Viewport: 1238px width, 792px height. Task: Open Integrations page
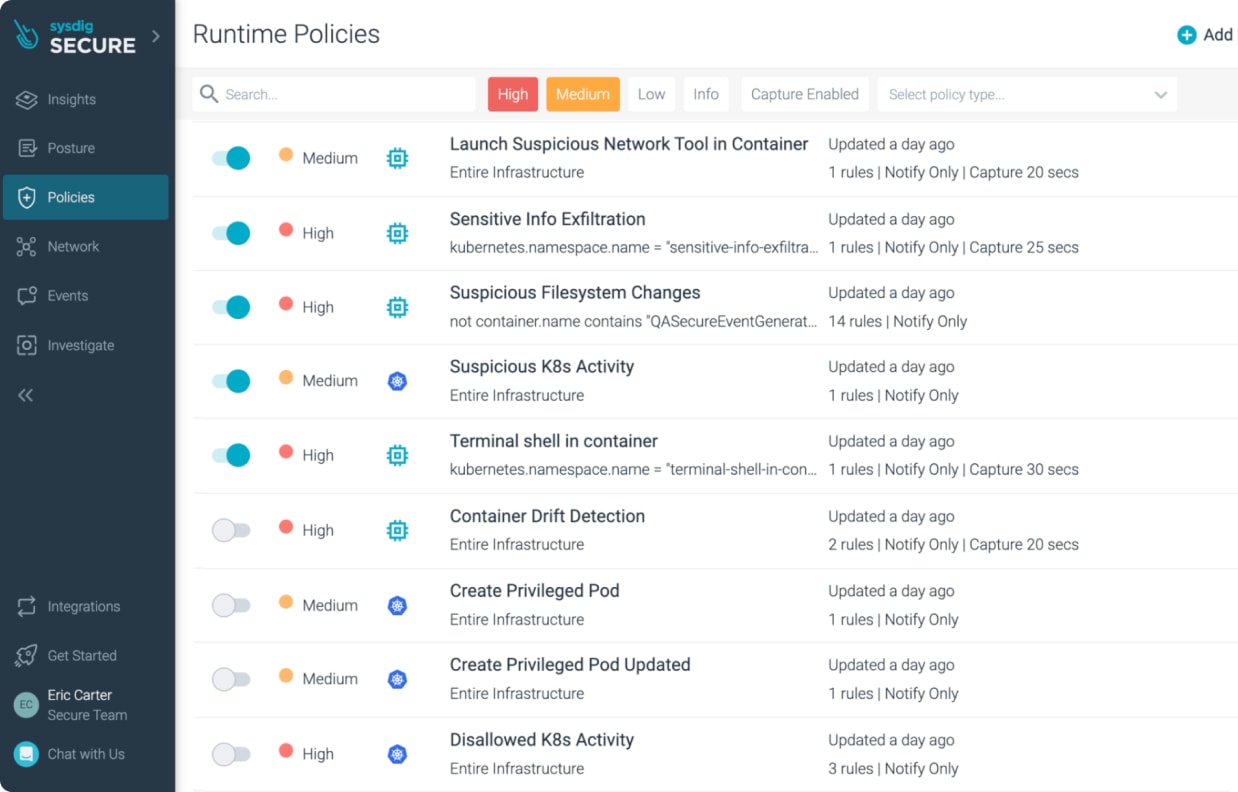coord(85,606)
